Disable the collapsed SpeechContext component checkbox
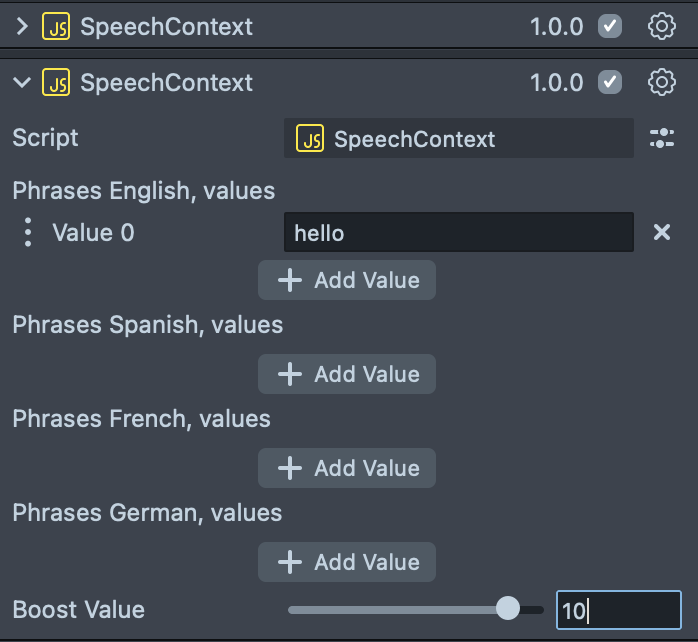 click(x=609, y=27)
